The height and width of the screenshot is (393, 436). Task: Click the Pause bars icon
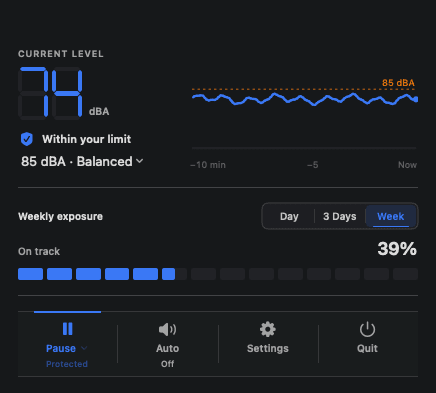pos(67,329)
